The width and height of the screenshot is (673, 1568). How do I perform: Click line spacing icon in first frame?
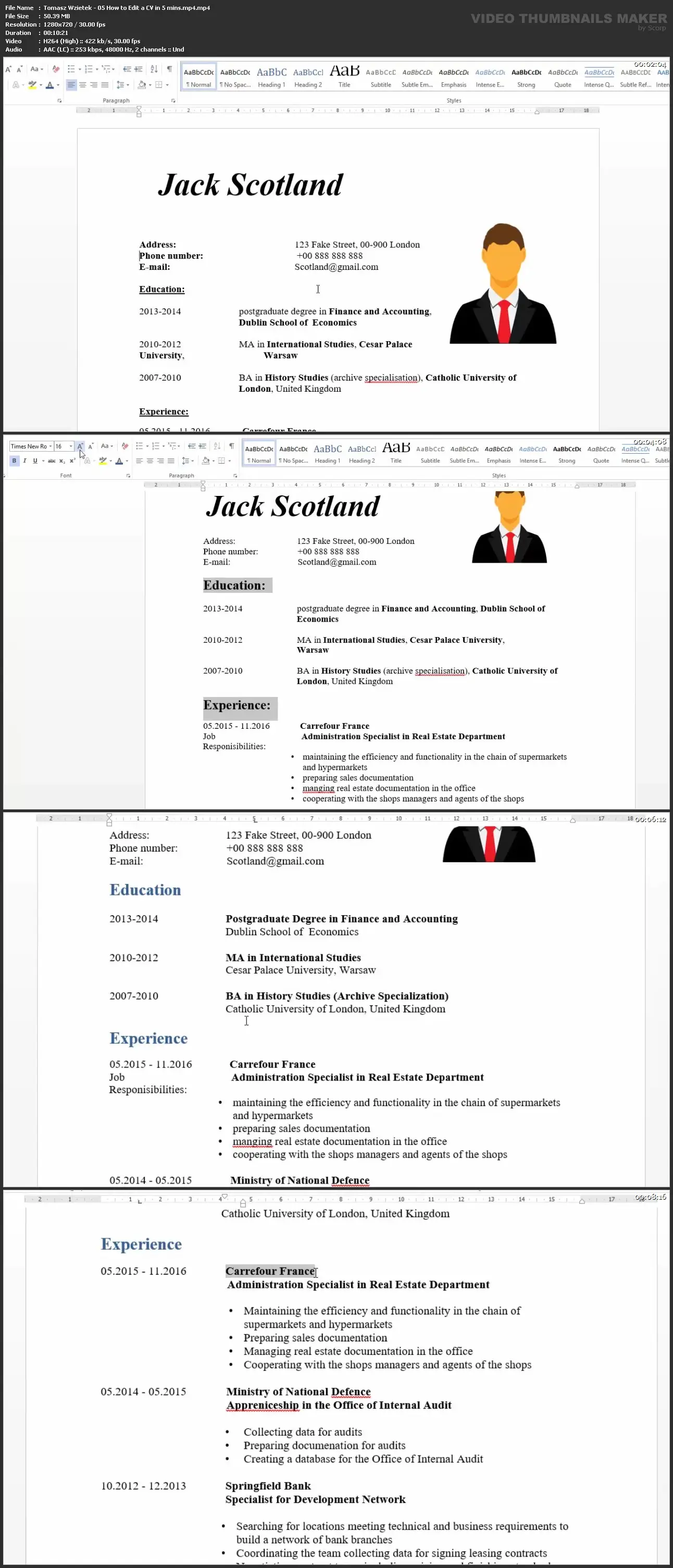(x=120, y=84)
